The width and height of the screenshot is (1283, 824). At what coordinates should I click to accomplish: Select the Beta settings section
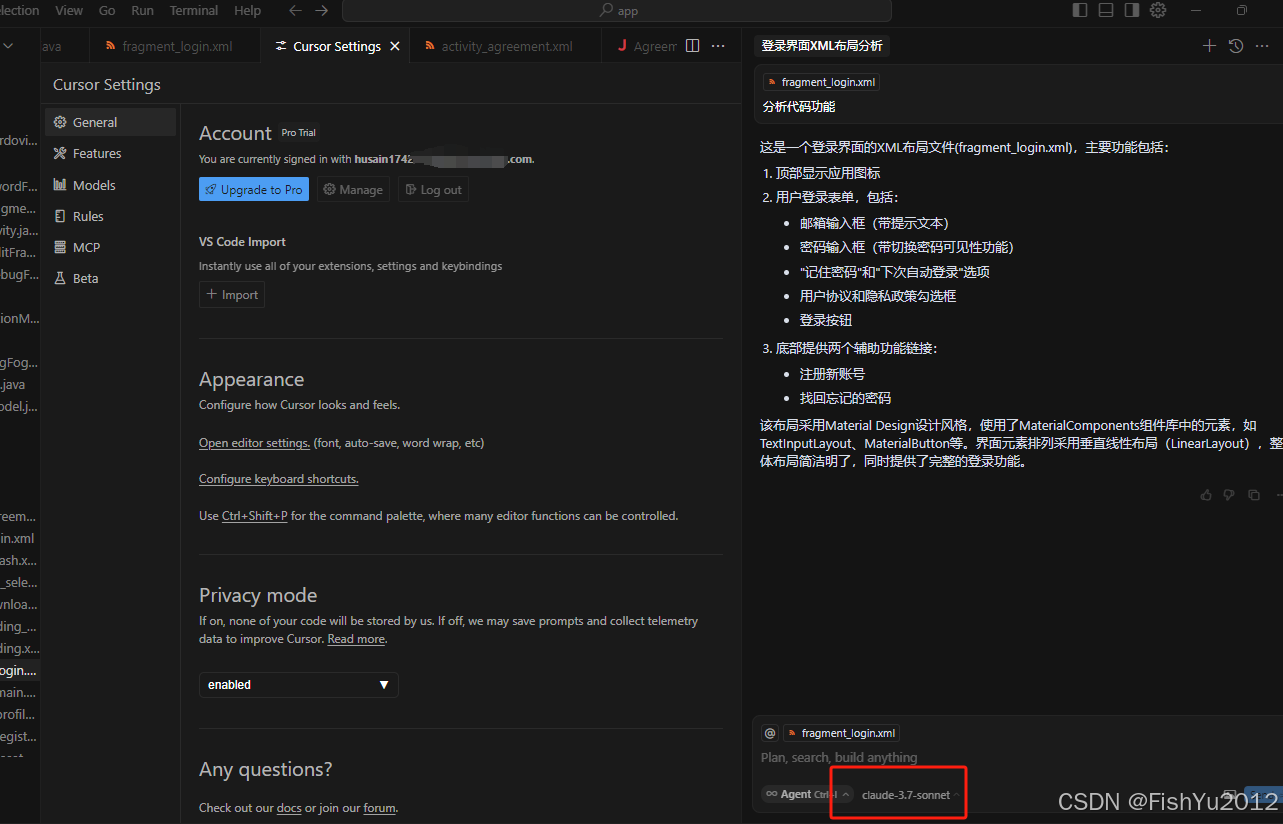click(x=110, y=278)
